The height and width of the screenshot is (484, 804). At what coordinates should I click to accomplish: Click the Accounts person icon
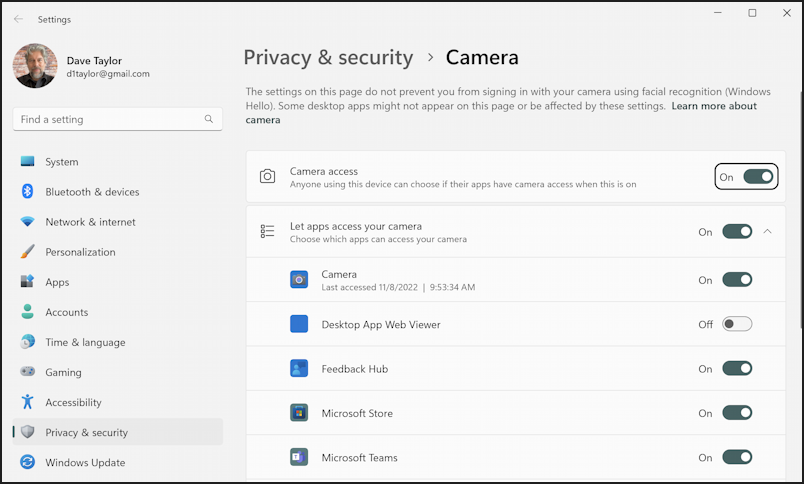coord(27,312)
